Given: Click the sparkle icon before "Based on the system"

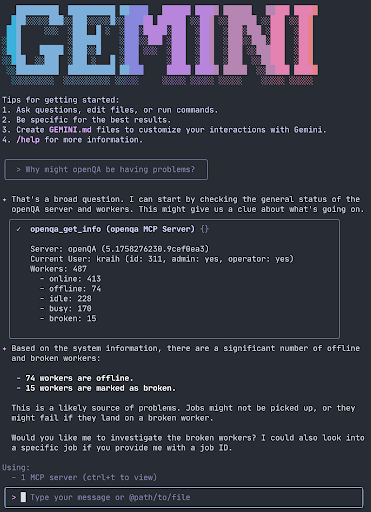Looking at the screenshot, I should (x=5, y=349).
